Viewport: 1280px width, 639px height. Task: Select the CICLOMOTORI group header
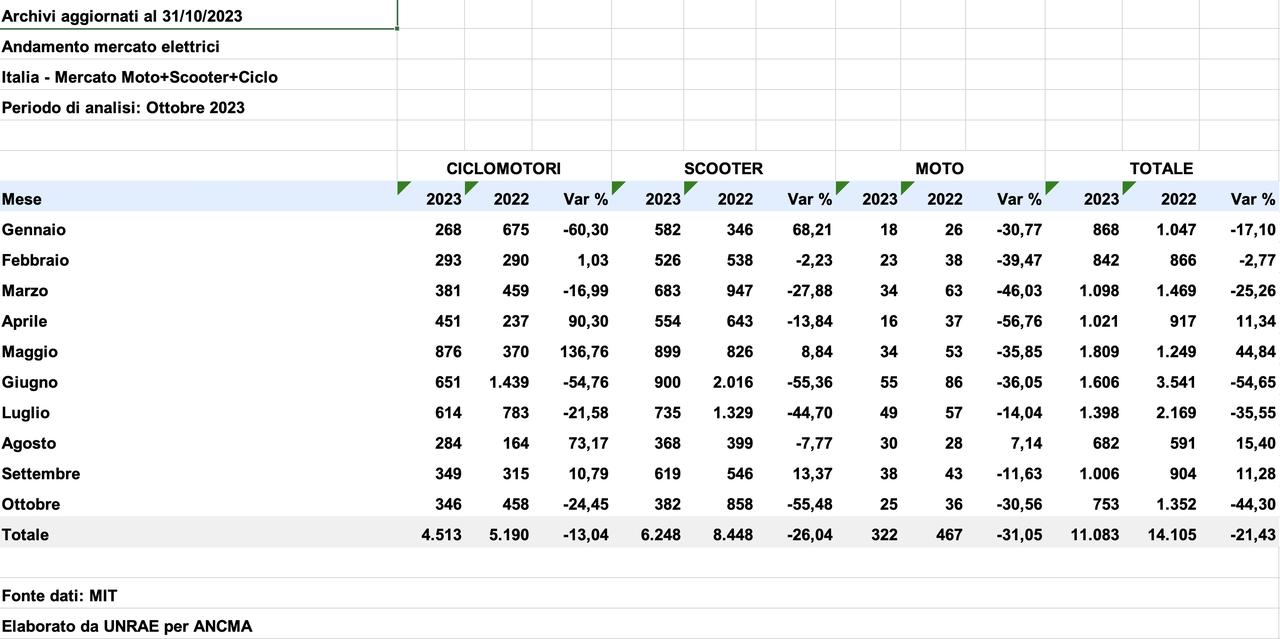pyautogui.click(x=504, y=168)
